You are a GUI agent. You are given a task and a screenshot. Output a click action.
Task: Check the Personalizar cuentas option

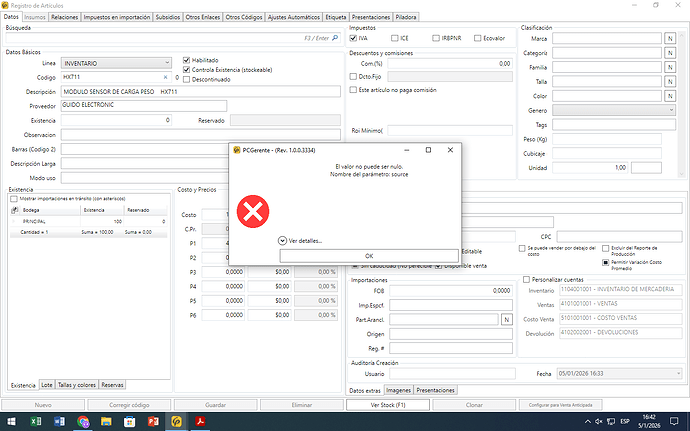[x=527, y=279]
